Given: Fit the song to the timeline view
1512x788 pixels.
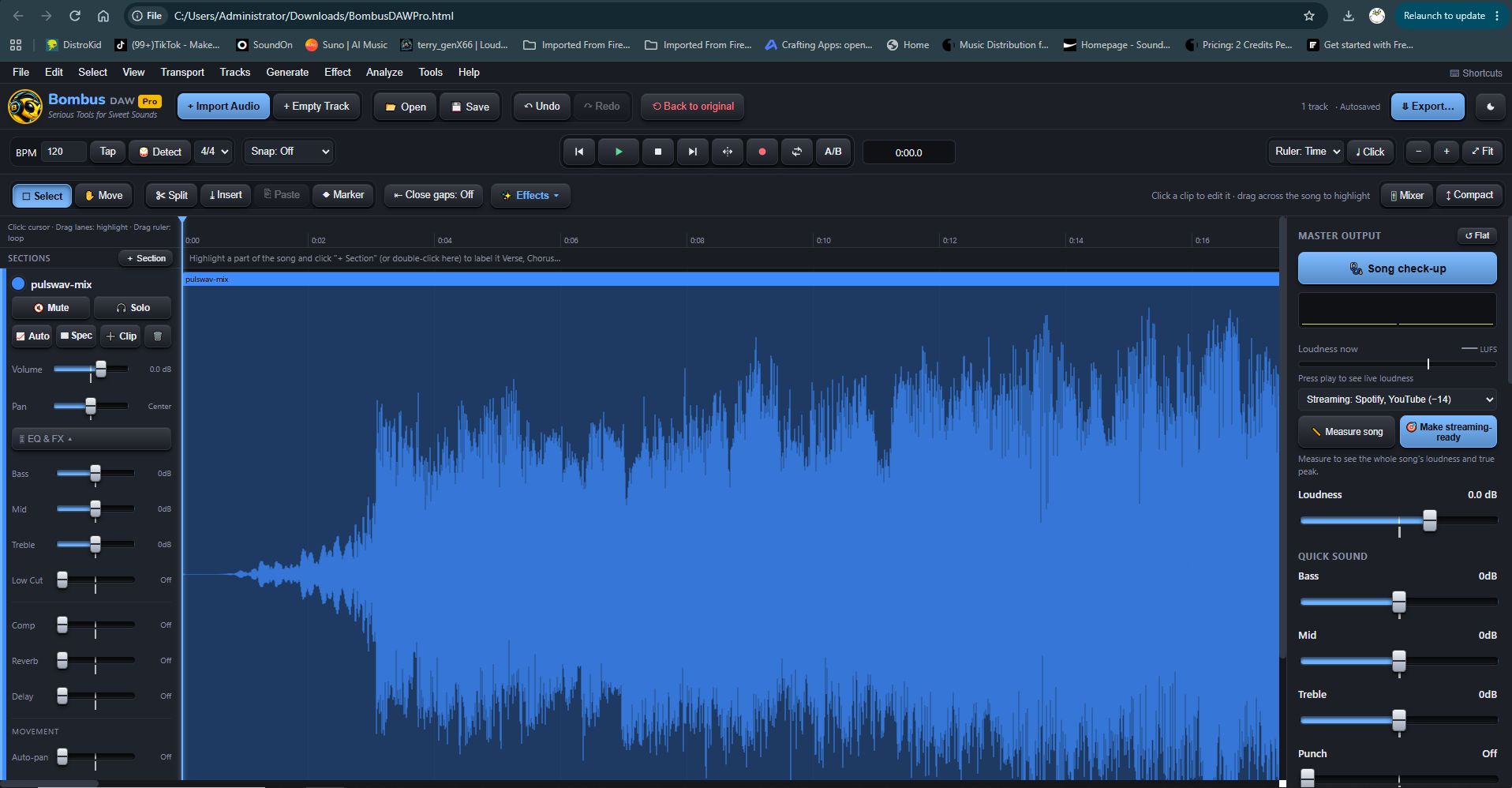Looking at the screenshot, I should [x=1482, y=152].
